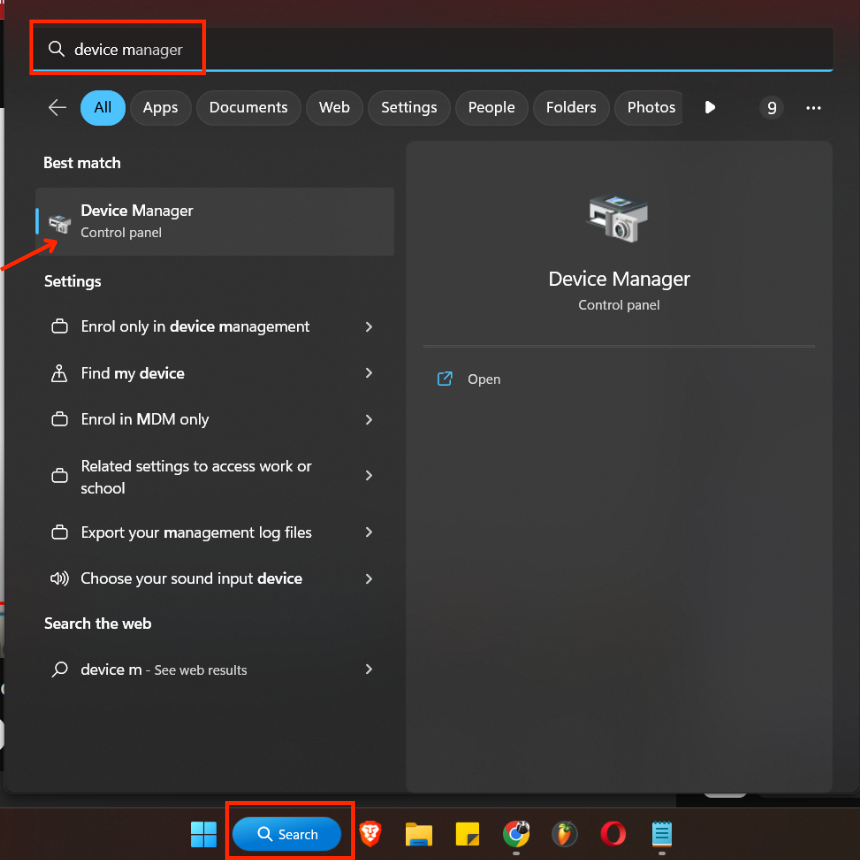
Task: Open Google Chrome from the taskbar
Action: pyautogui.click(x=516, y=834)
